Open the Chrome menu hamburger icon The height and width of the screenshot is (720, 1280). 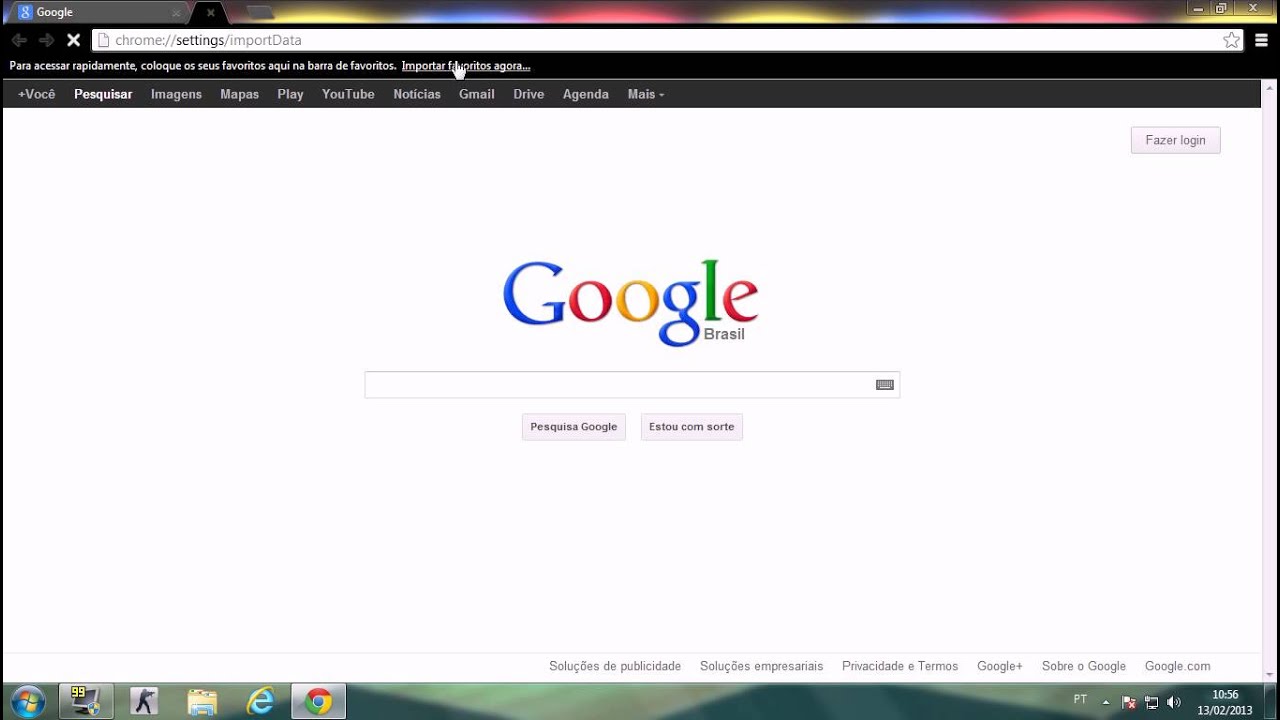coord(1262,40)
